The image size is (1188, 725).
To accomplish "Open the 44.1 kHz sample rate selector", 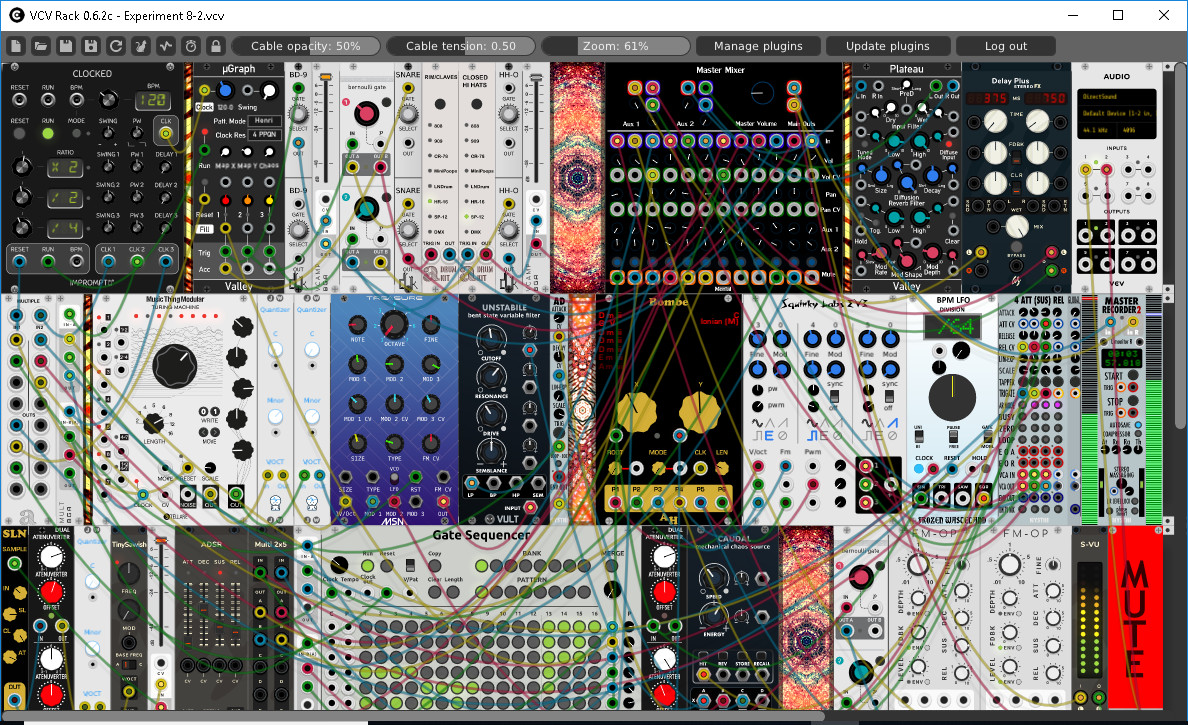I will click(x=1096, y=130).
